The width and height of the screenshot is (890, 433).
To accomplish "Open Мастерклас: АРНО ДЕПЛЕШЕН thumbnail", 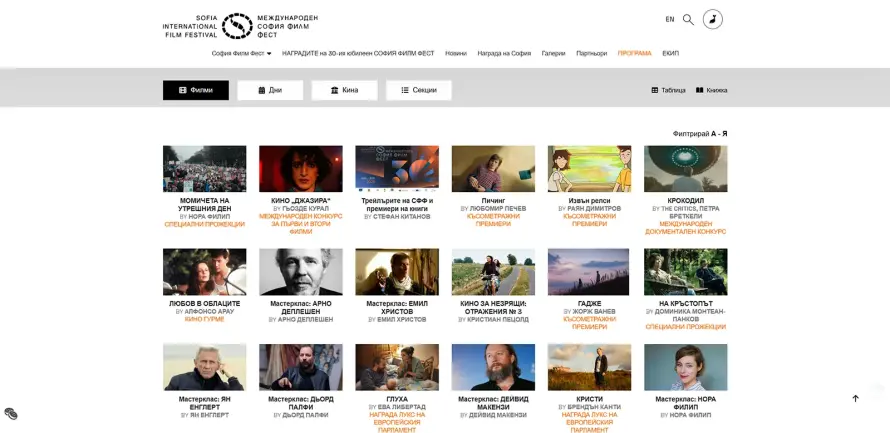I will point(301,272).
